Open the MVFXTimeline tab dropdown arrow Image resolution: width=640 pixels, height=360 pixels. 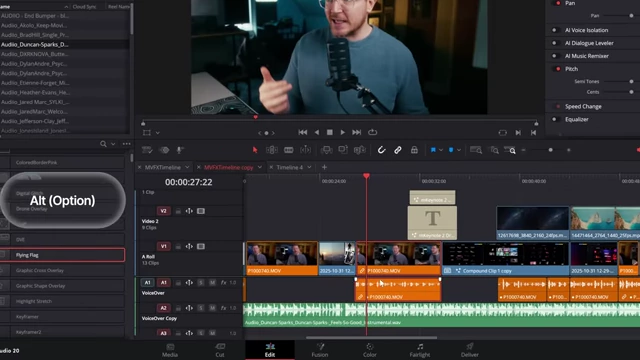187,167
